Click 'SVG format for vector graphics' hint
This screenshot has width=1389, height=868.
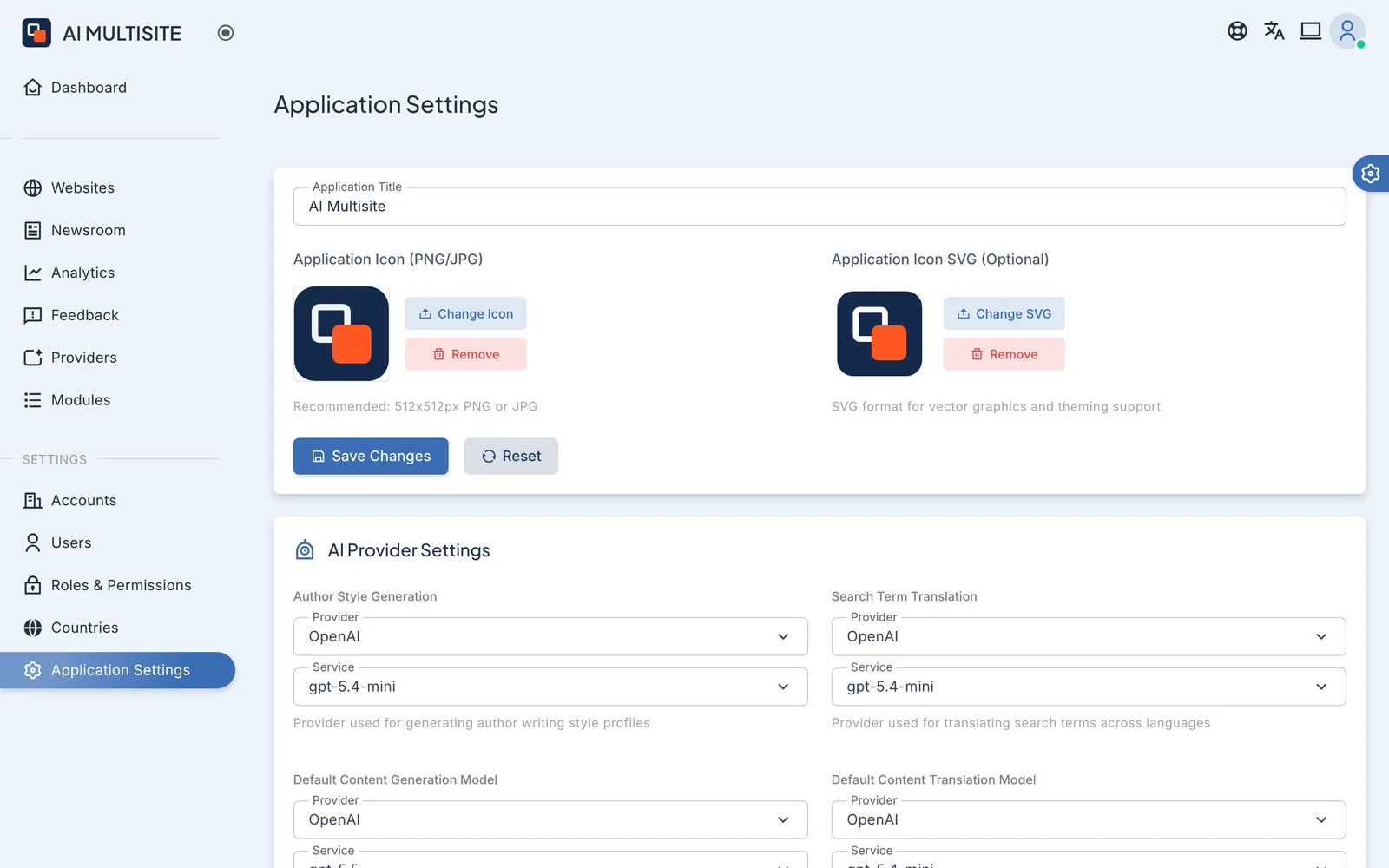coord(996,406)
